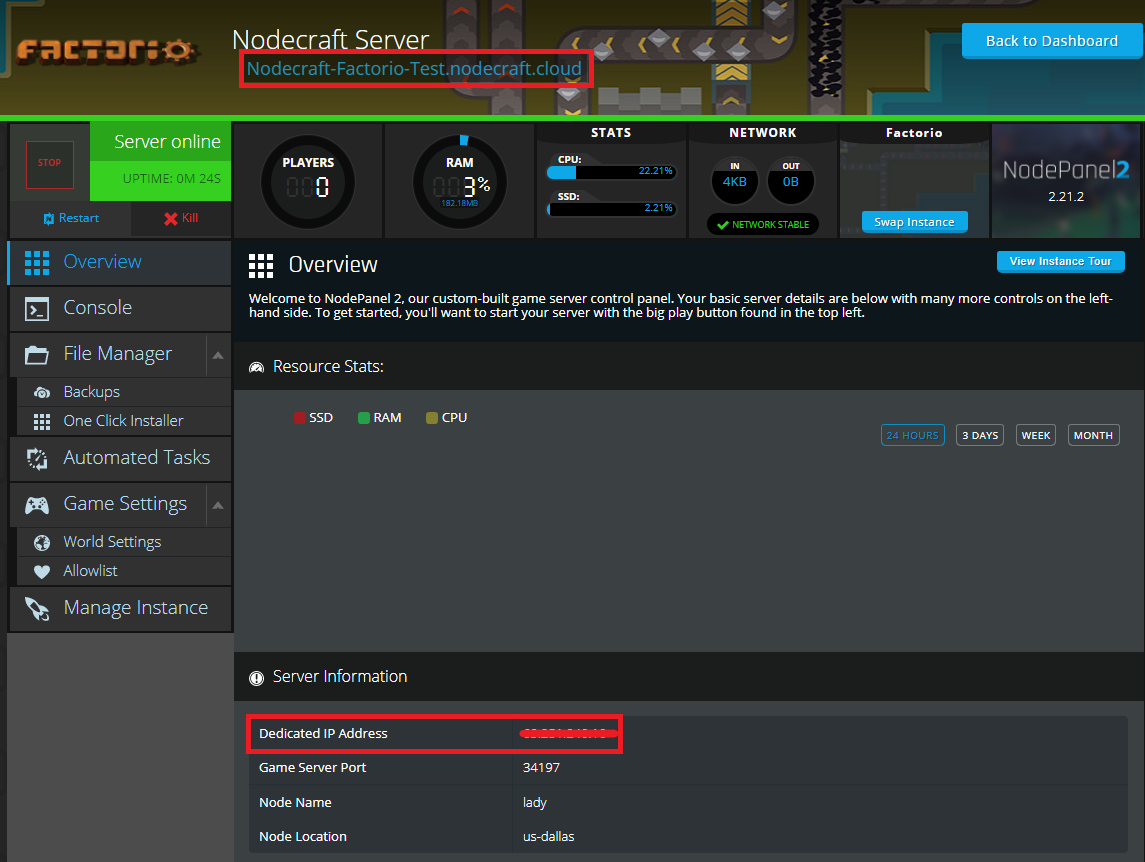The height and width of the screenshot is (862, 1145).
Task: Click the Backups eye icon
Action: (40, 391)
